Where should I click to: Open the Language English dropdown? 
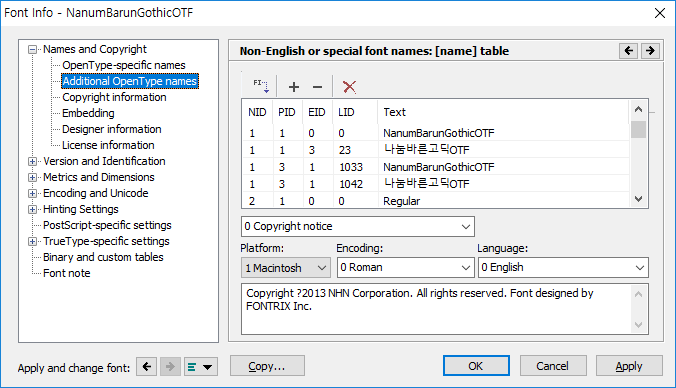pyautogui.click(x=563, y=268)
